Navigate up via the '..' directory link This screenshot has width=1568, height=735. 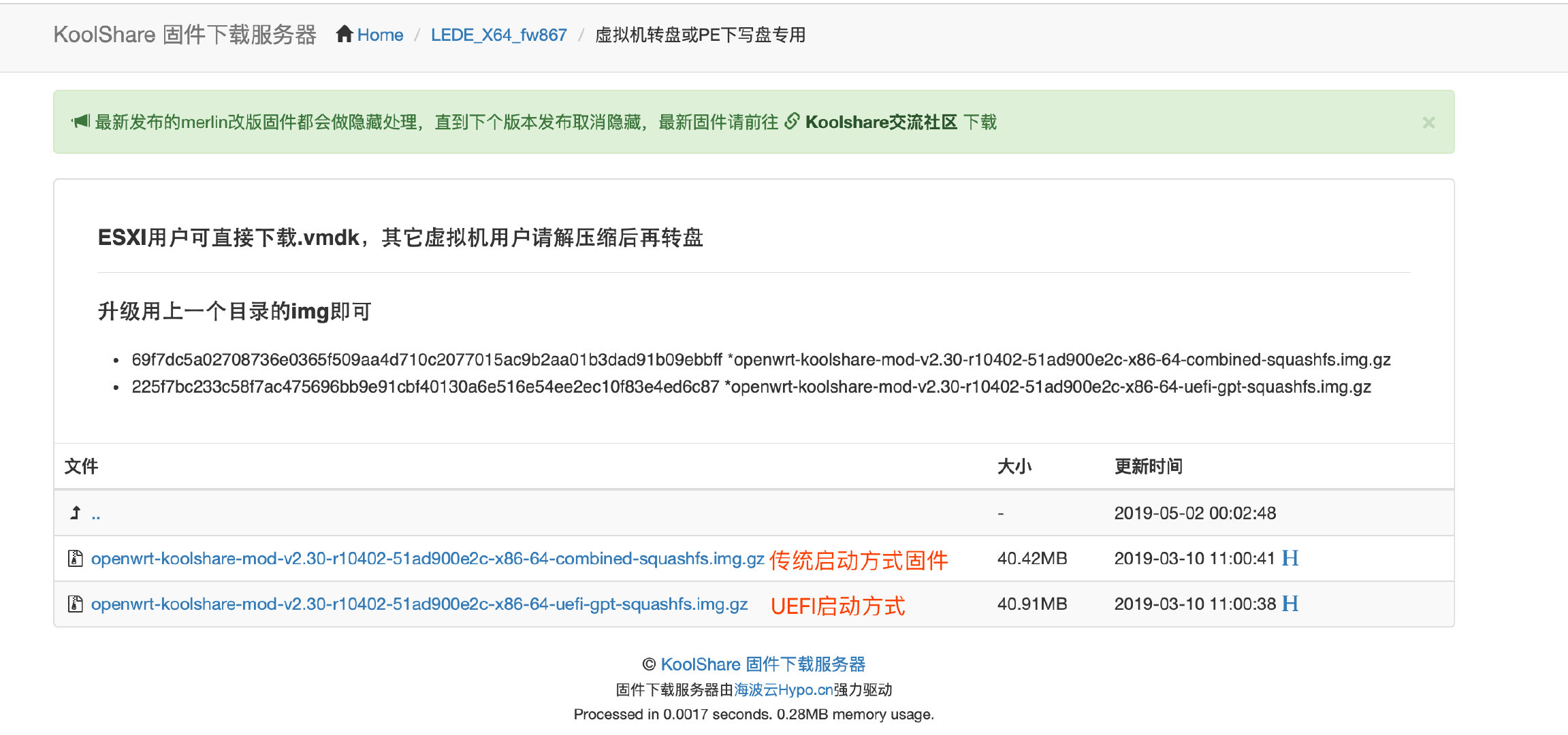[96, 514]
